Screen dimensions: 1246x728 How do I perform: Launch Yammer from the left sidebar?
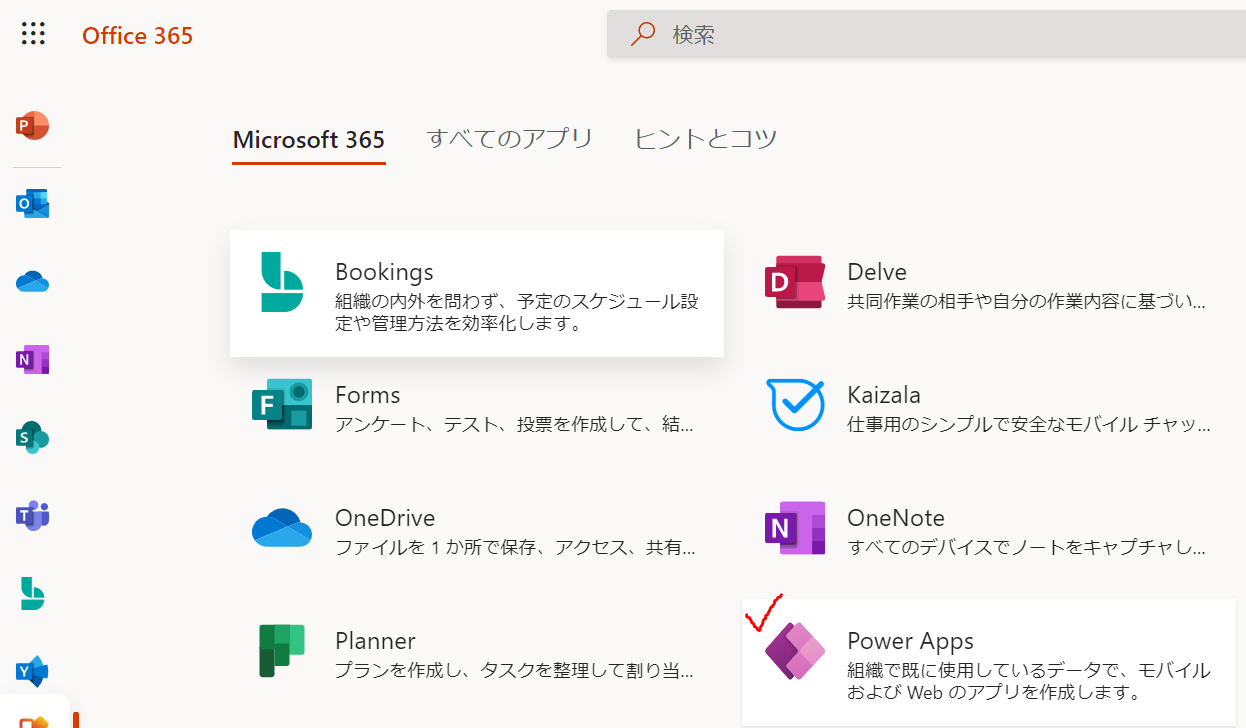pyautogui.click(x=33, y=672)
